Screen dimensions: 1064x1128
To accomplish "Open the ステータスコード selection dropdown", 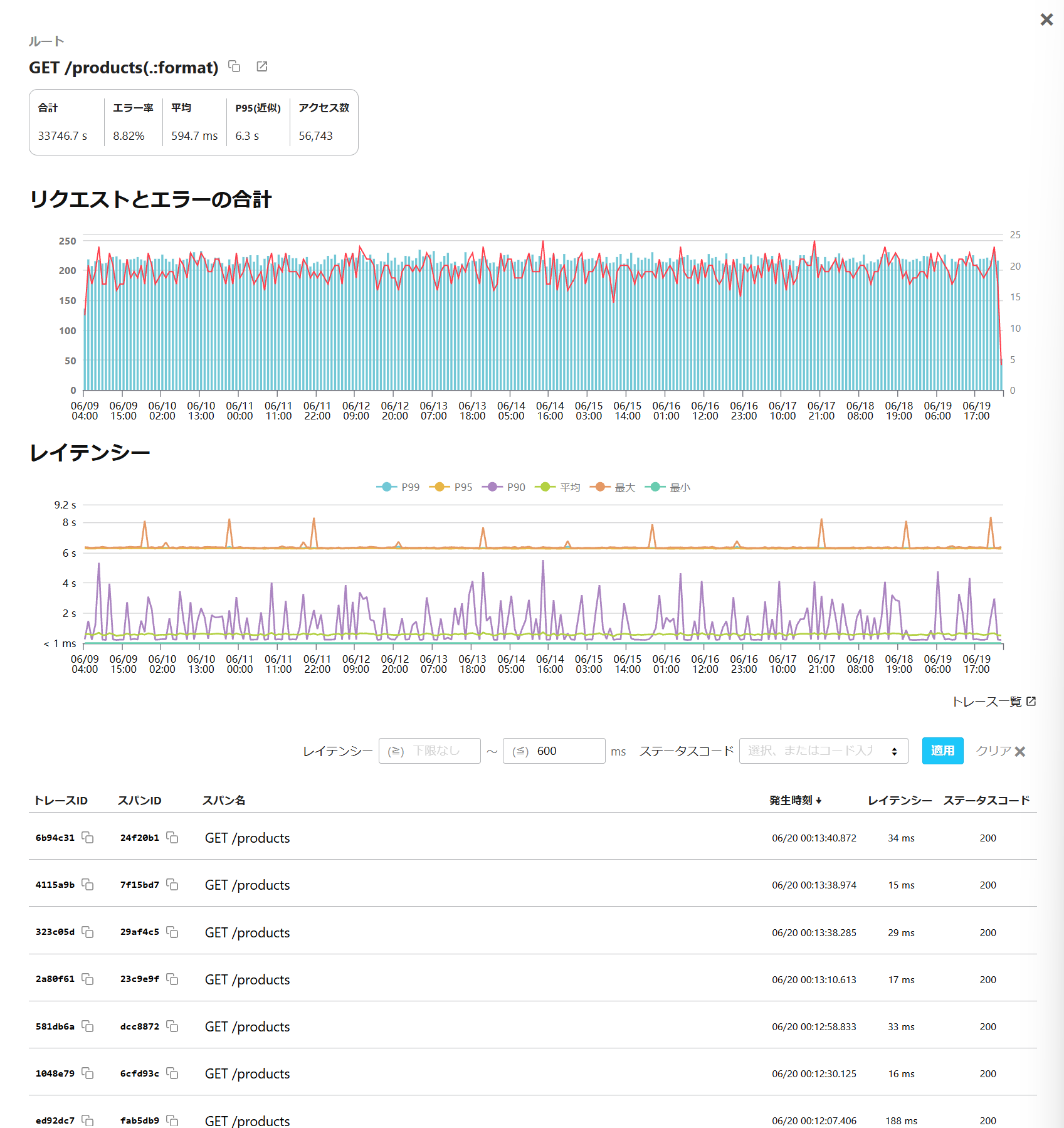I will click(824, 751).
